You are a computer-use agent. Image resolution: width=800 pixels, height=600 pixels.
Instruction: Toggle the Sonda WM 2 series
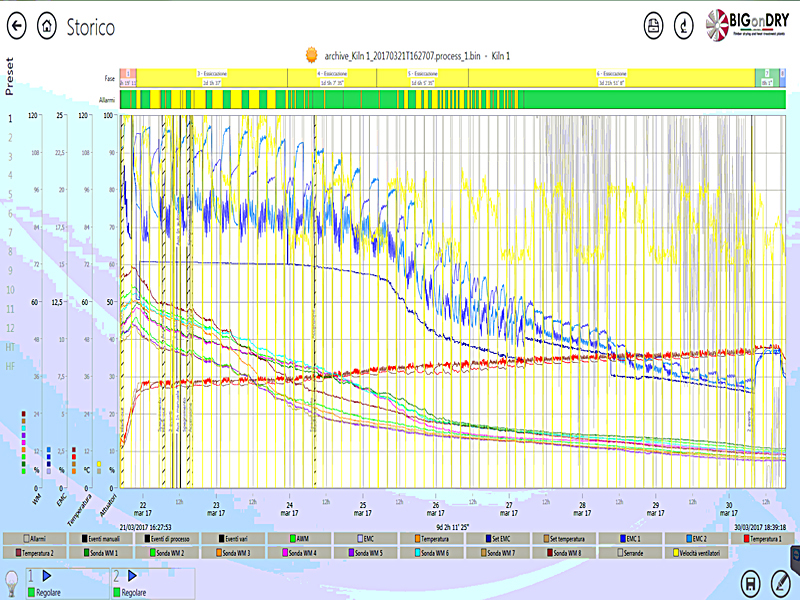click(167, 553)
